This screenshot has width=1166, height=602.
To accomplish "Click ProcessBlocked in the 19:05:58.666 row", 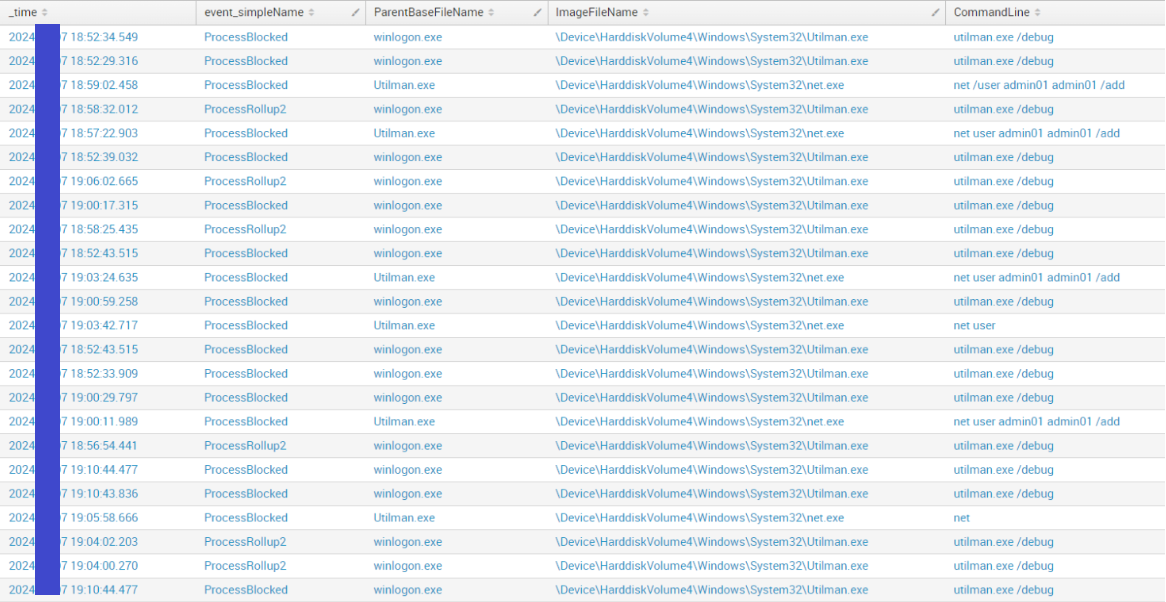I will (245, 518).
